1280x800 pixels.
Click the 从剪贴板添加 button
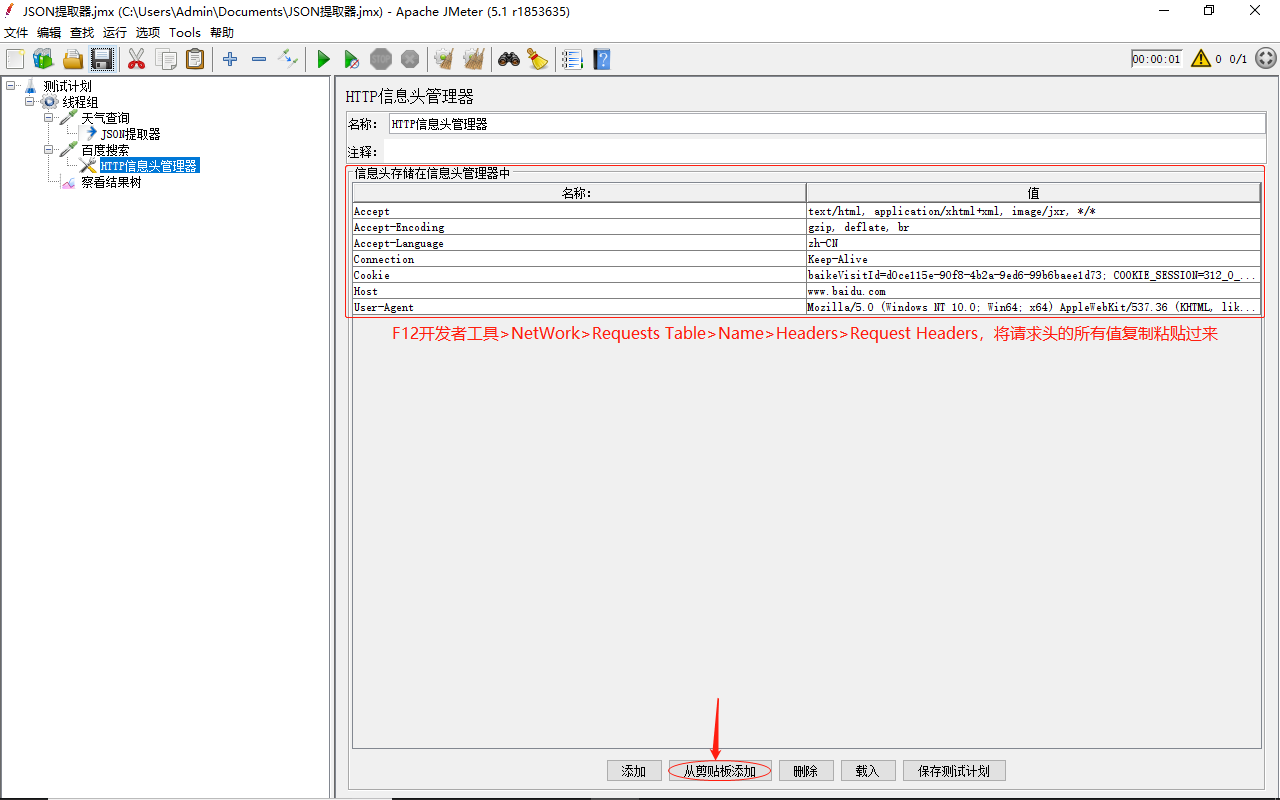click(720, 771)
